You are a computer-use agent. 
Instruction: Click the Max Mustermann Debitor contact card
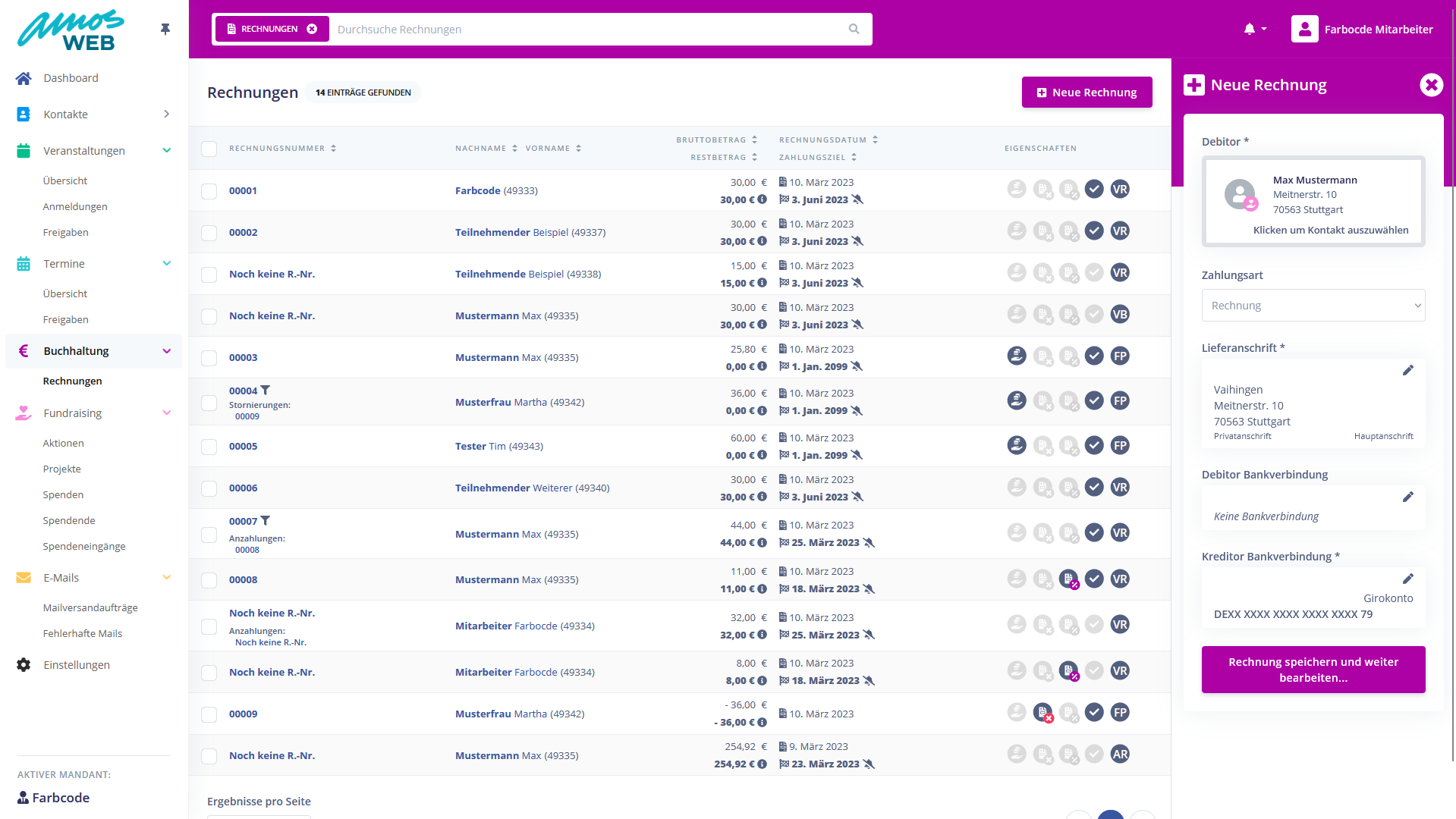[1313, 201]
